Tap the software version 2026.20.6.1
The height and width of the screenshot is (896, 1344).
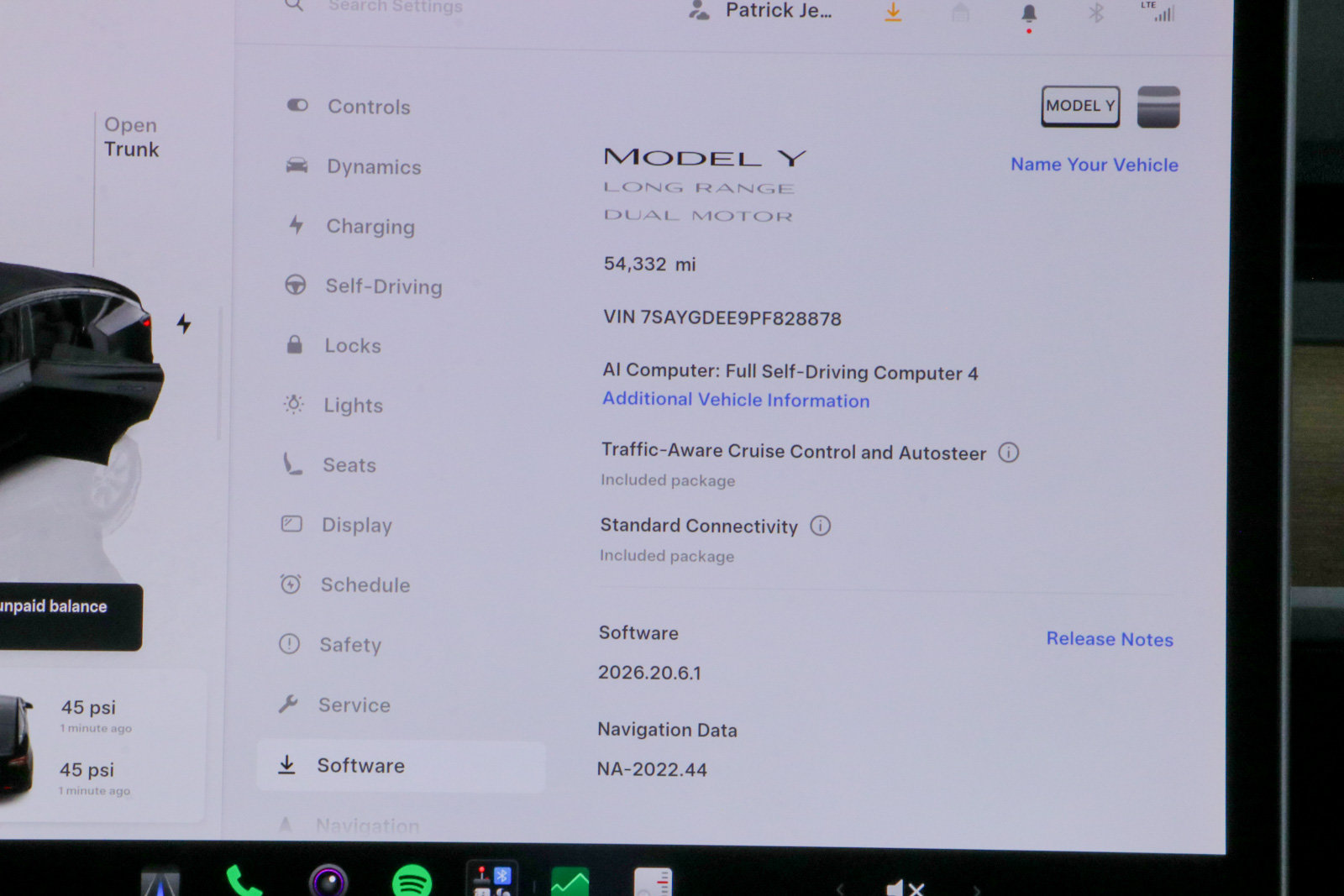click(x=649, y=673)
